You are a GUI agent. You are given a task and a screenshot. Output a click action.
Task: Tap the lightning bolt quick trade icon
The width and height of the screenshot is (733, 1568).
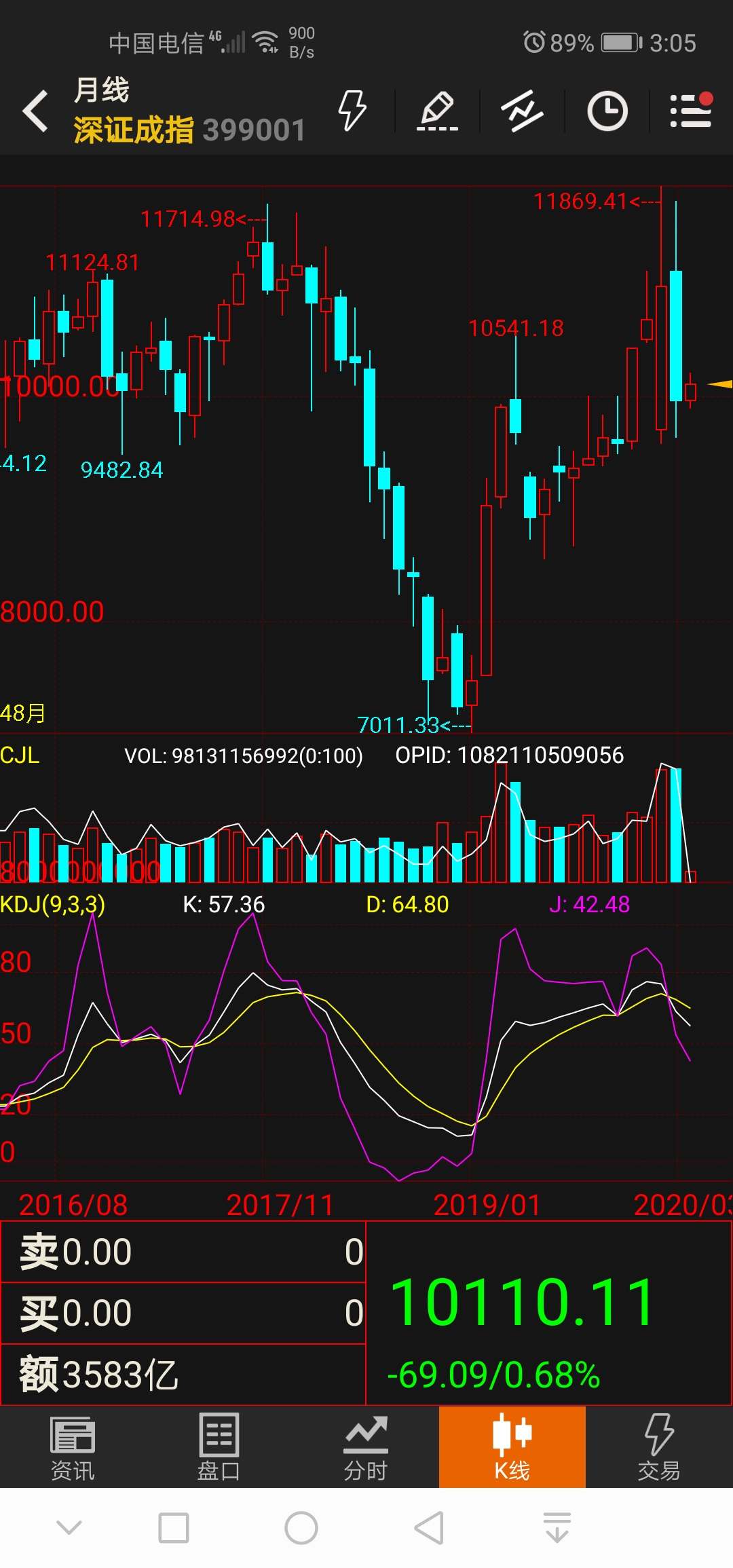[x=352, y=110]
